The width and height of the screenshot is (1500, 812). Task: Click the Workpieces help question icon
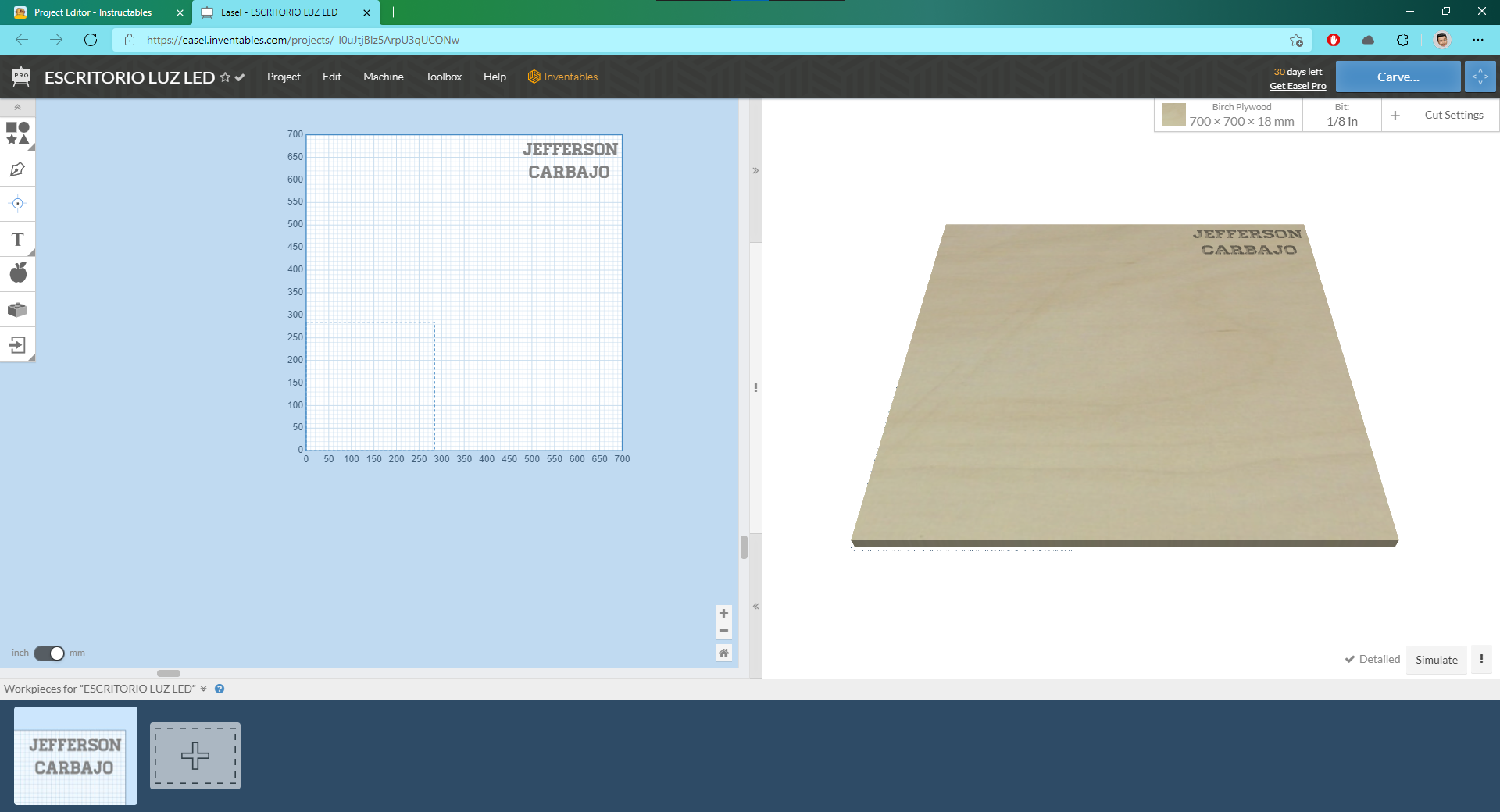[220, 689]
